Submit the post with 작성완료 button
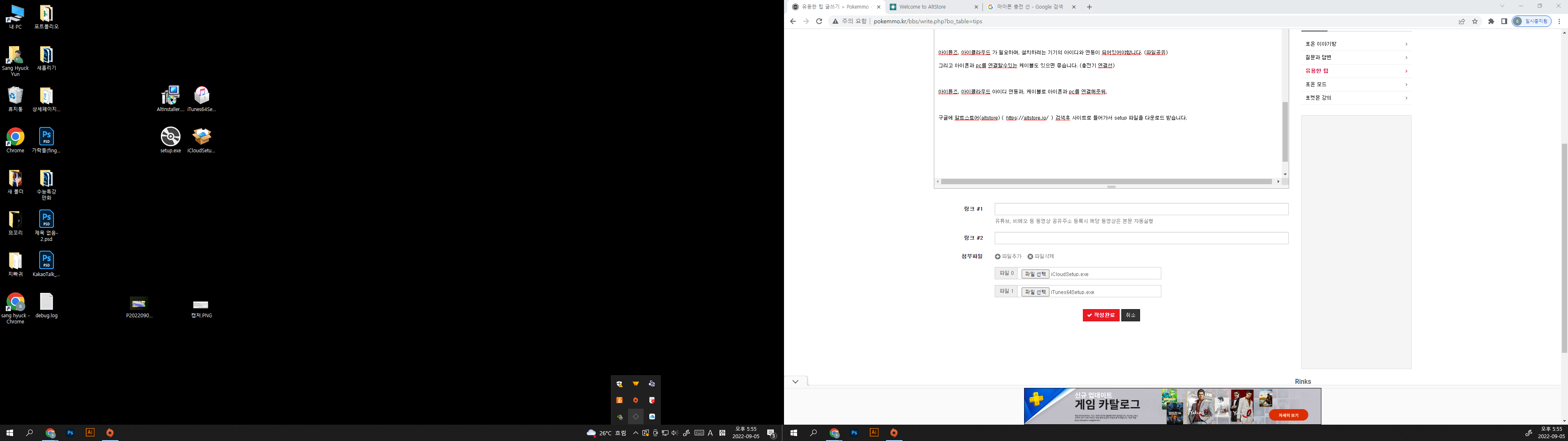 [x=1100, y=315]
